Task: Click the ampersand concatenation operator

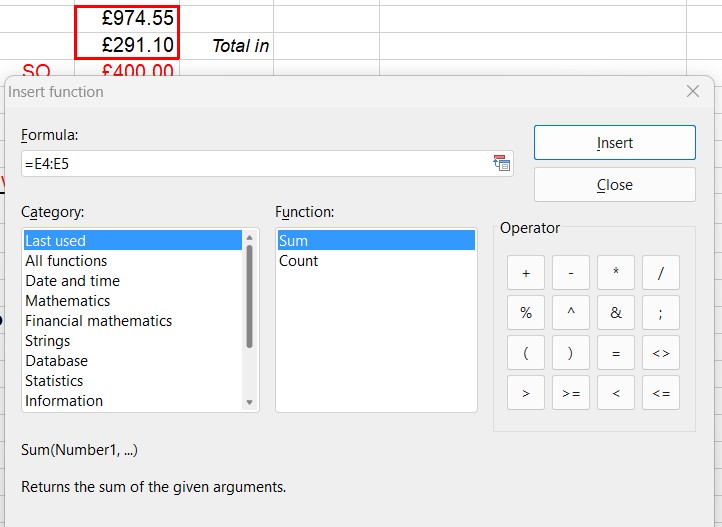Action: tap(616, 313)
